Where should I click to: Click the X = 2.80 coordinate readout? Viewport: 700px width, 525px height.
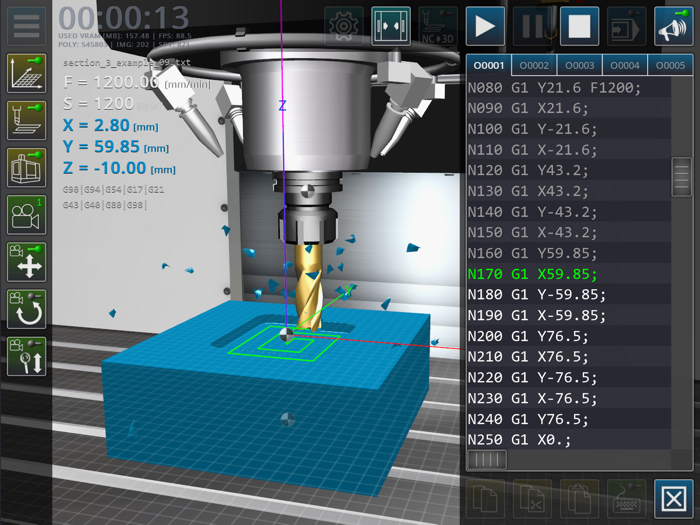(111, 125)
